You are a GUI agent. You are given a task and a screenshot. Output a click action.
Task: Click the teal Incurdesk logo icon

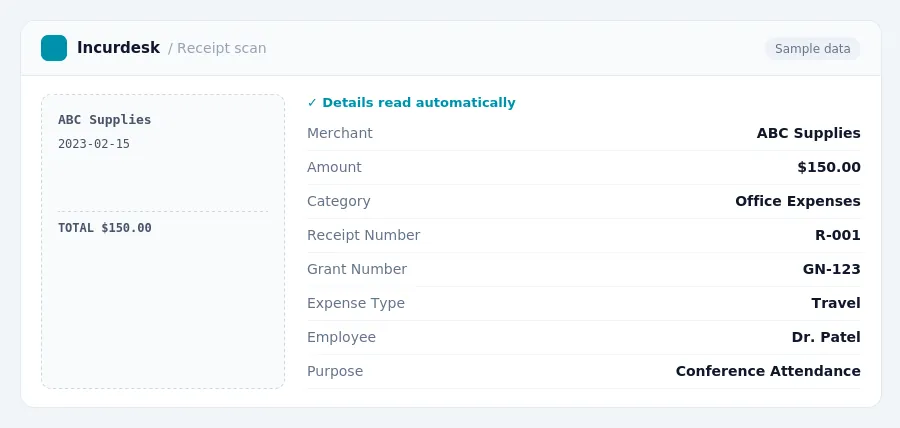pyautogui.click(x=54, y=48)
